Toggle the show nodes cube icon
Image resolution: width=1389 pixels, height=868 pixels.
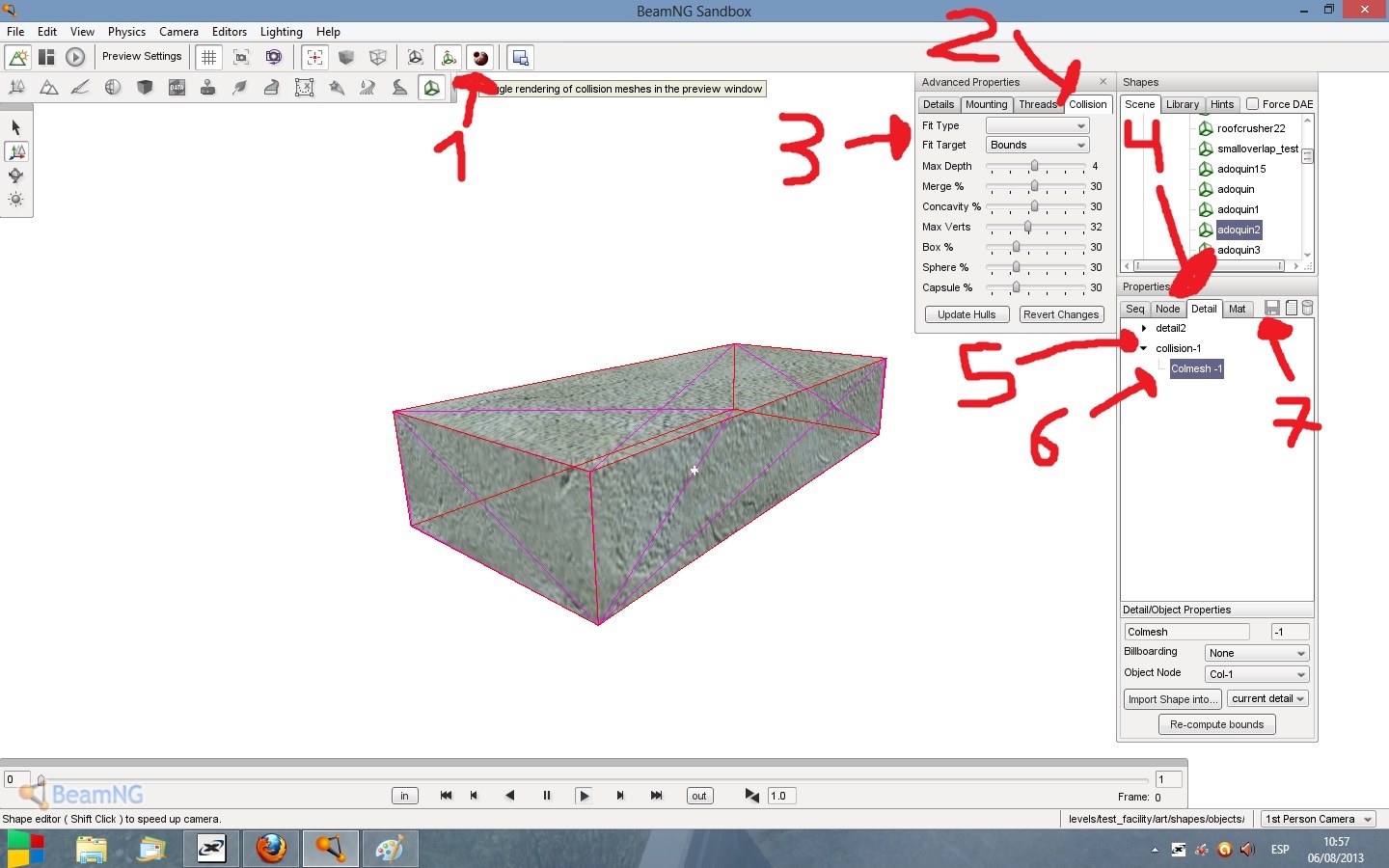(416, 58)
